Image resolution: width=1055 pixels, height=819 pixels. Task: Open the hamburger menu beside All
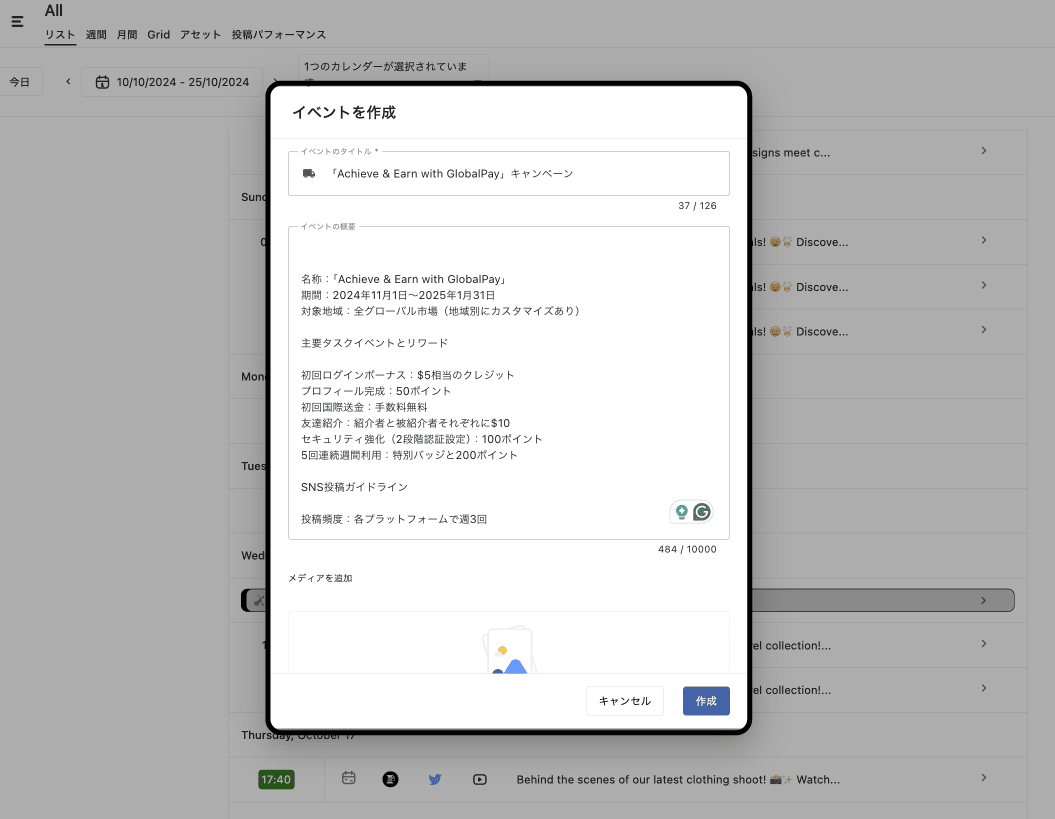coord(17,21)
